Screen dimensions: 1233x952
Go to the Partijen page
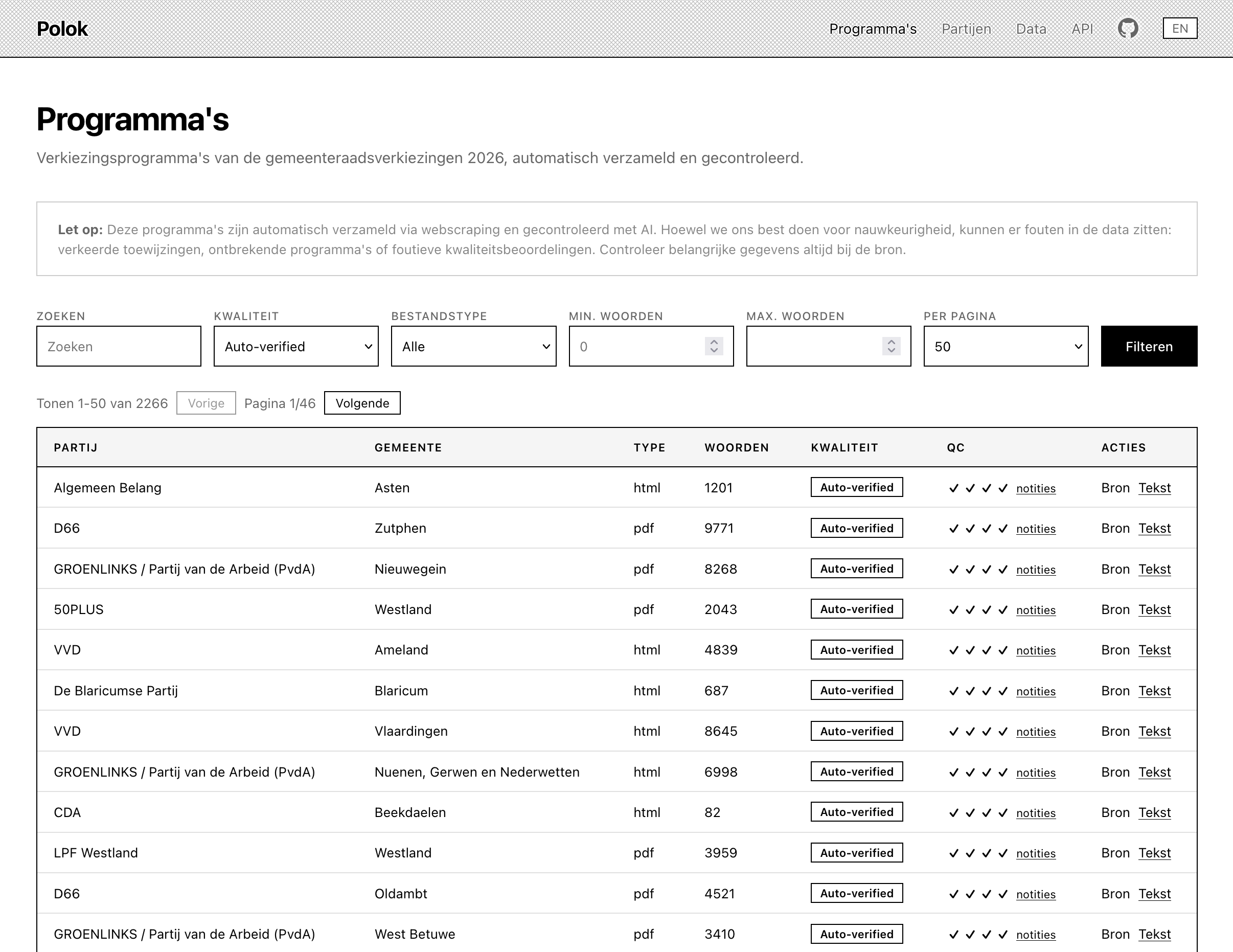point(966,29)
